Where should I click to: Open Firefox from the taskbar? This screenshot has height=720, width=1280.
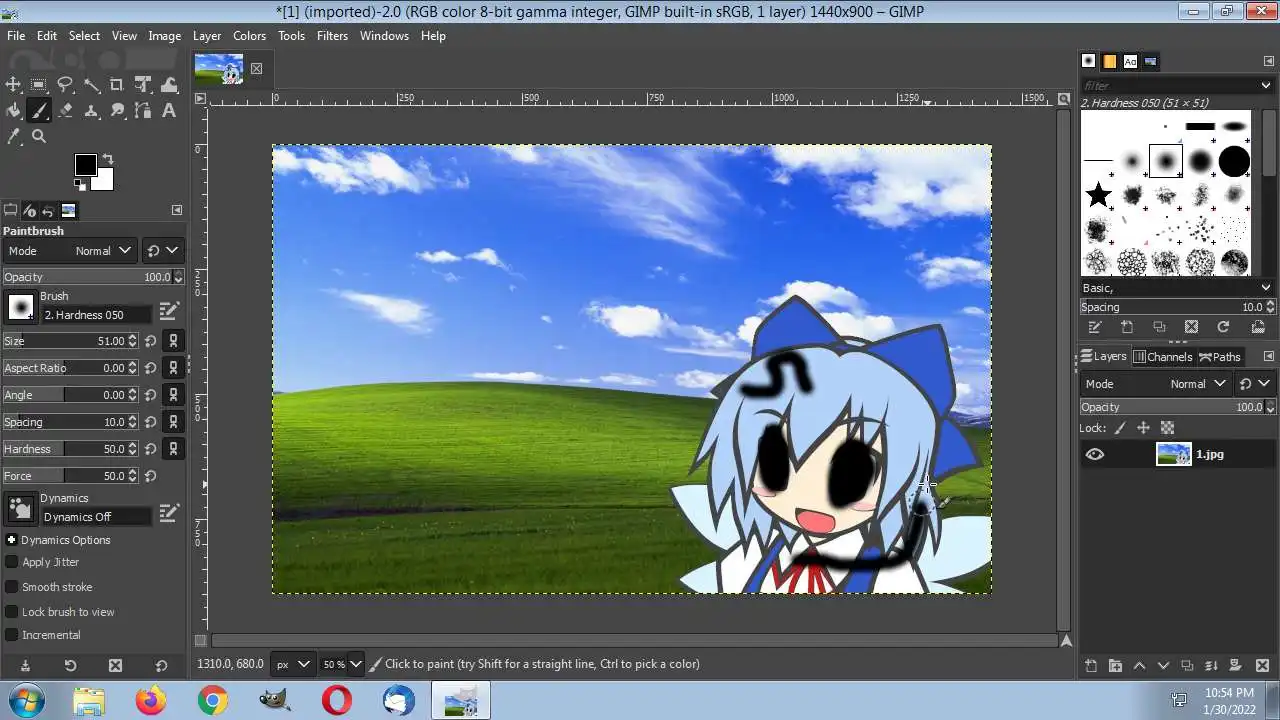tap(151, 701)
